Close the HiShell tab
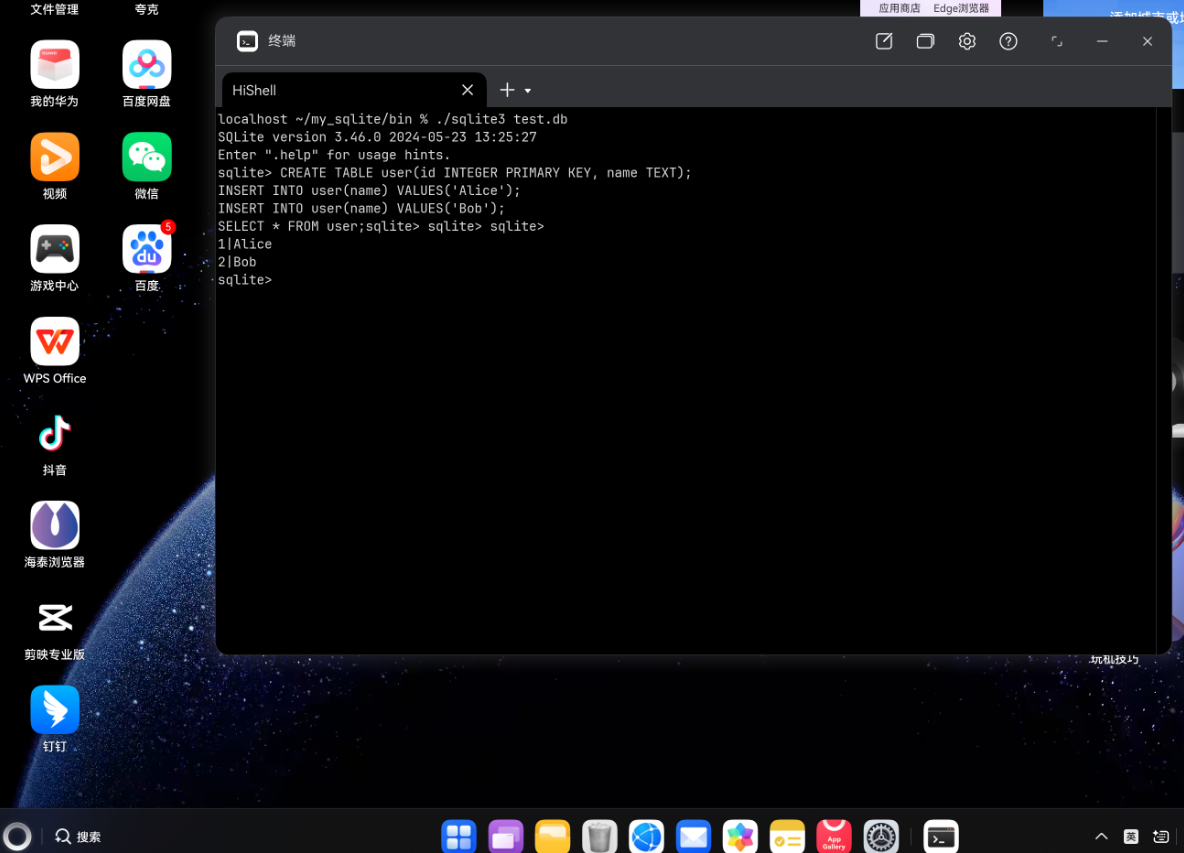Image resolution: width=1184 pixels, height=853 pixels. [467, 90]
